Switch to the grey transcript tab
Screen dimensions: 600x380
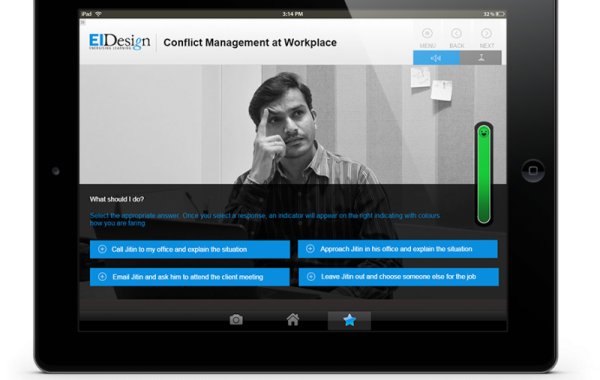(481, 58)
